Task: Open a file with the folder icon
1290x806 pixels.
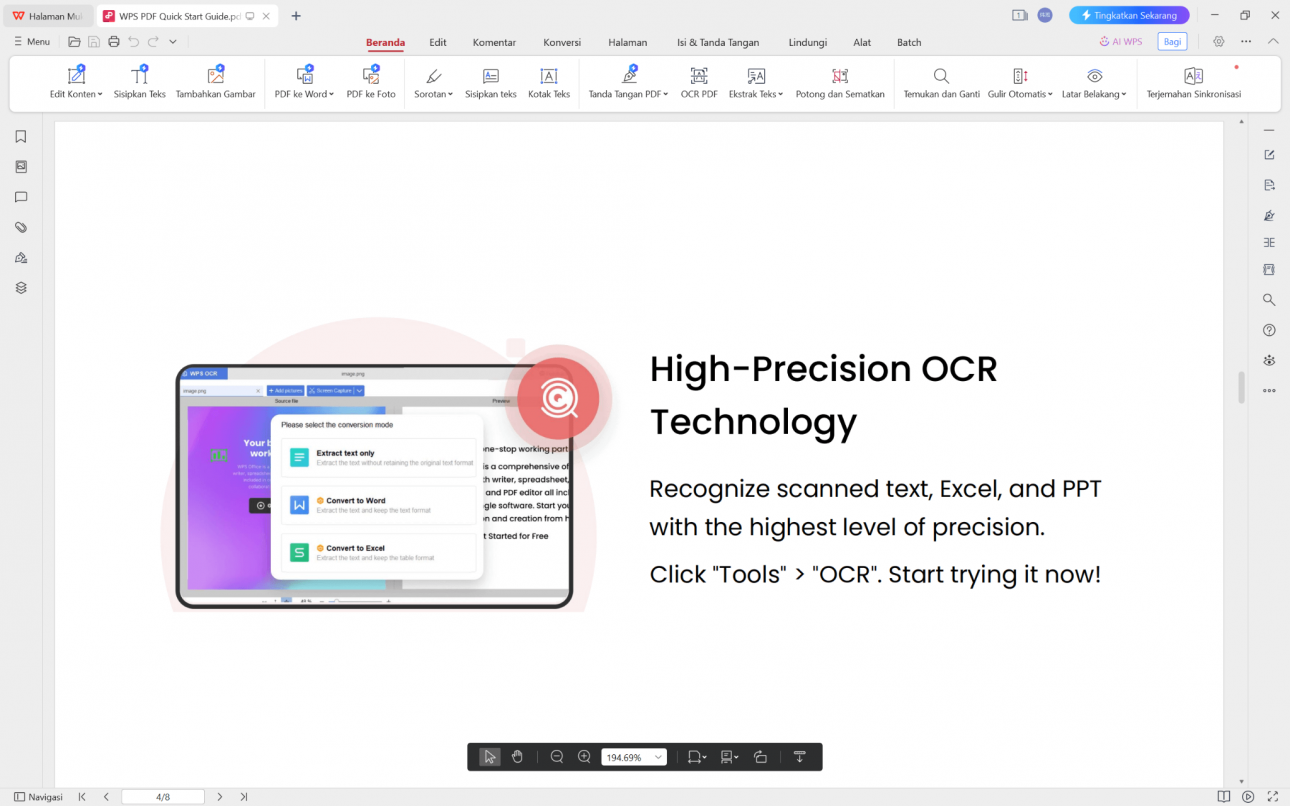Action: (x=74, y=42)
